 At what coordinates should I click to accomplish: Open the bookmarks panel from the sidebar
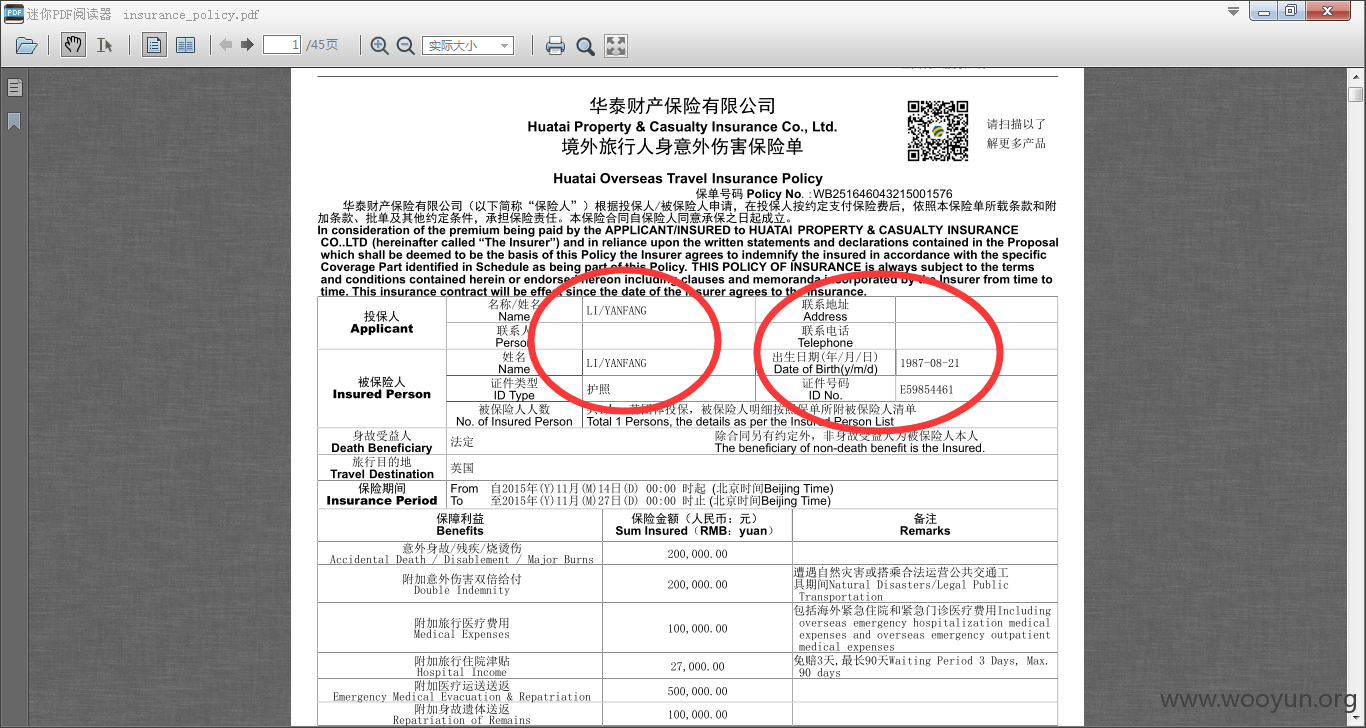coord(14,121)
